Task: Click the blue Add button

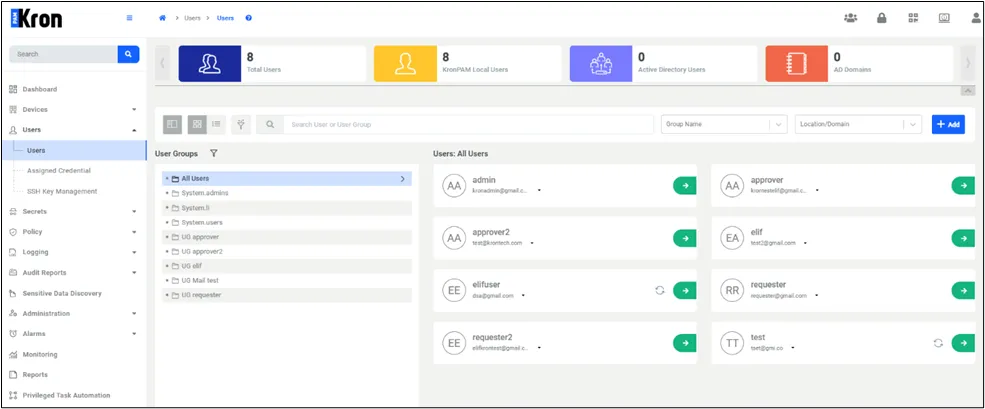Action: pos(948,124)
